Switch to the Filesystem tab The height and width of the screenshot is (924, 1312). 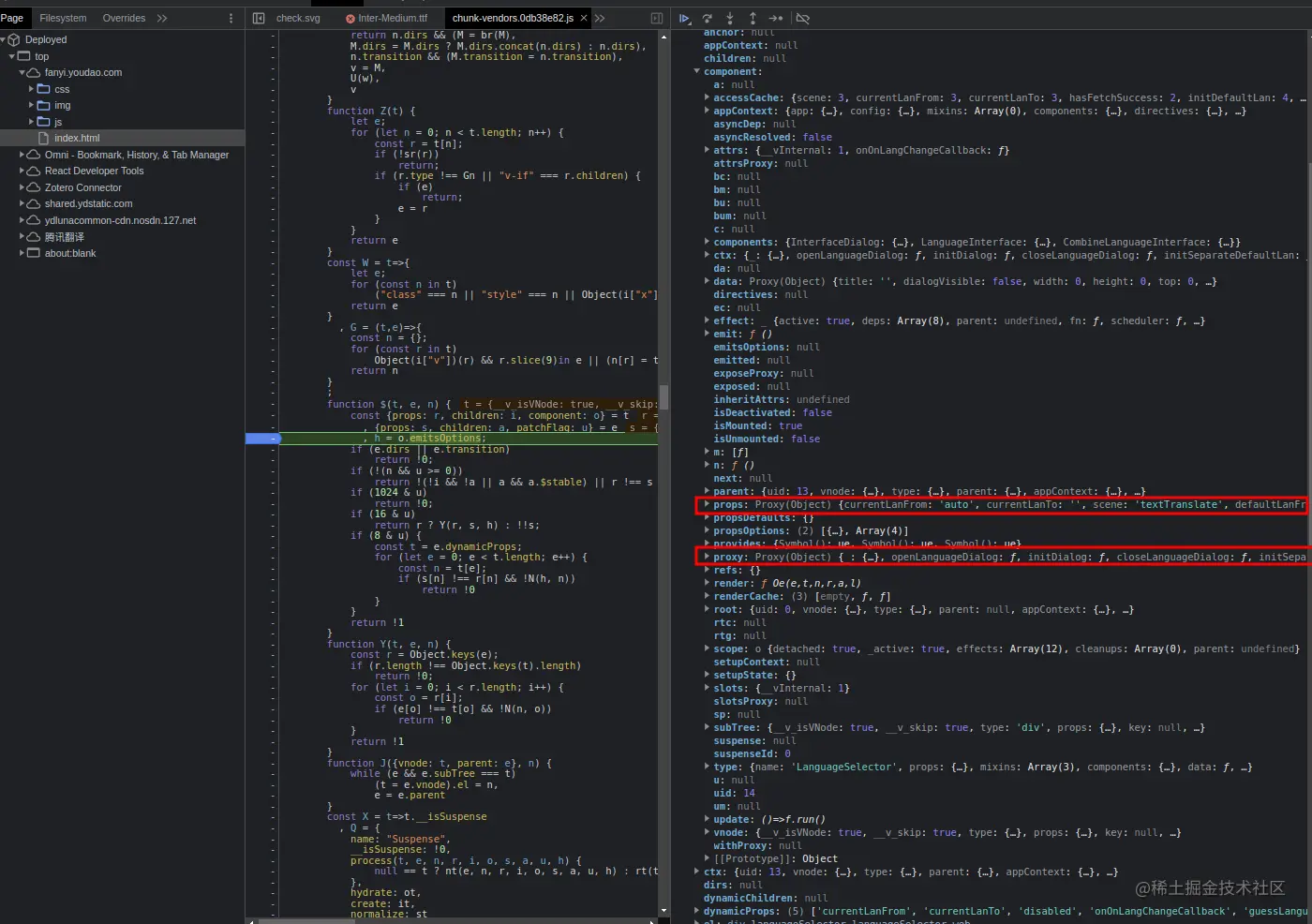[63, 18]
